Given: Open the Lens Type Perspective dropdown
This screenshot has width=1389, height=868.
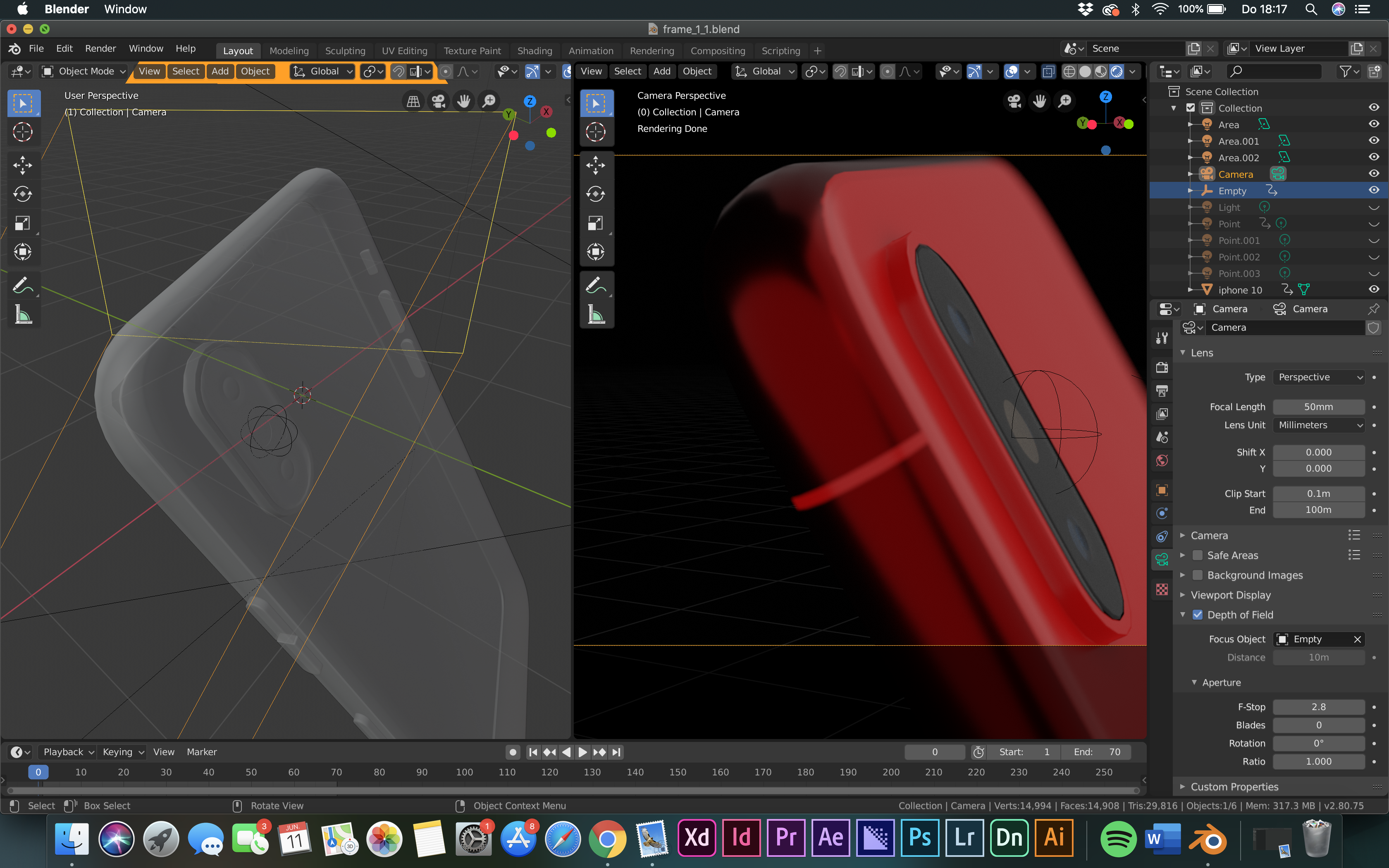Looking at the screenshot, I should (1319, 377).
